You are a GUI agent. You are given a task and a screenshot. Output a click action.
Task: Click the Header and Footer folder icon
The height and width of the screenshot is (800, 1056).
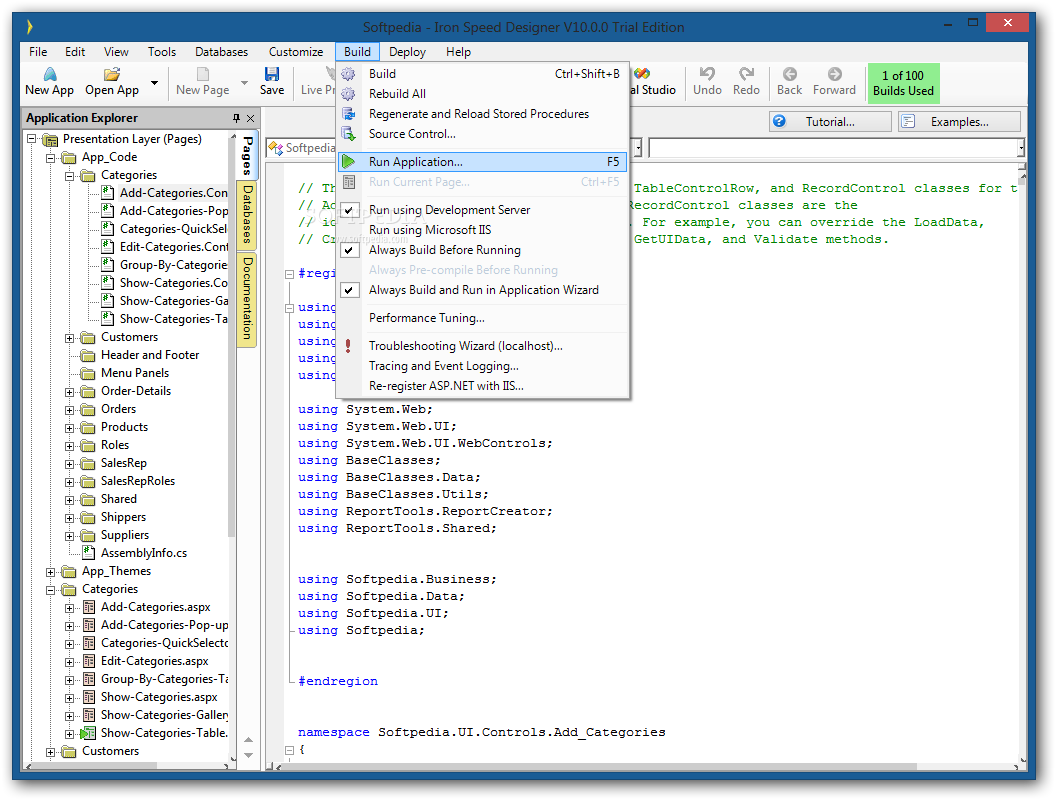(x=88, y=355)
